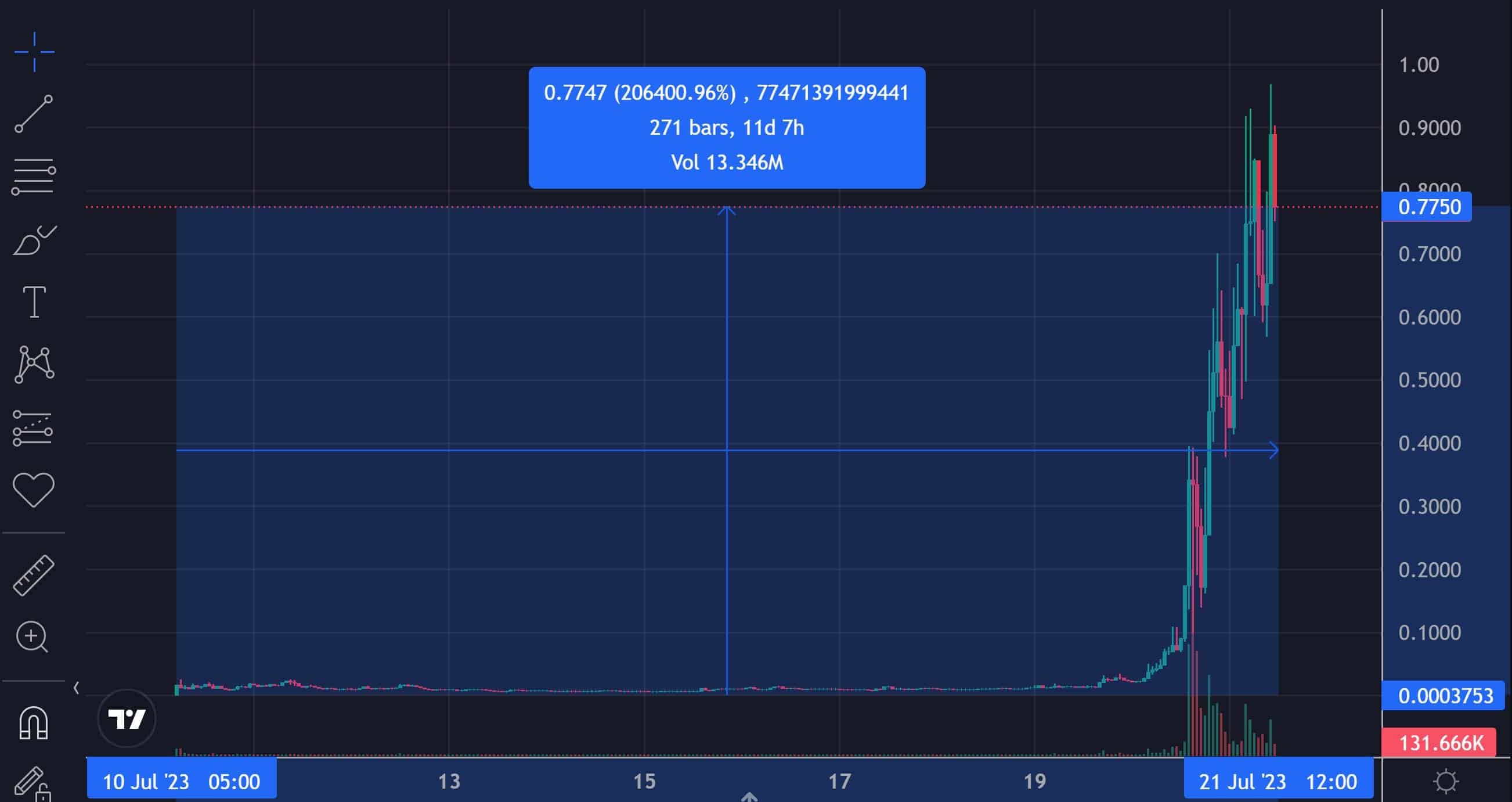Open chart settings gear icon
Viewport: 1512px width, 802px height.
click(1445, 782)
